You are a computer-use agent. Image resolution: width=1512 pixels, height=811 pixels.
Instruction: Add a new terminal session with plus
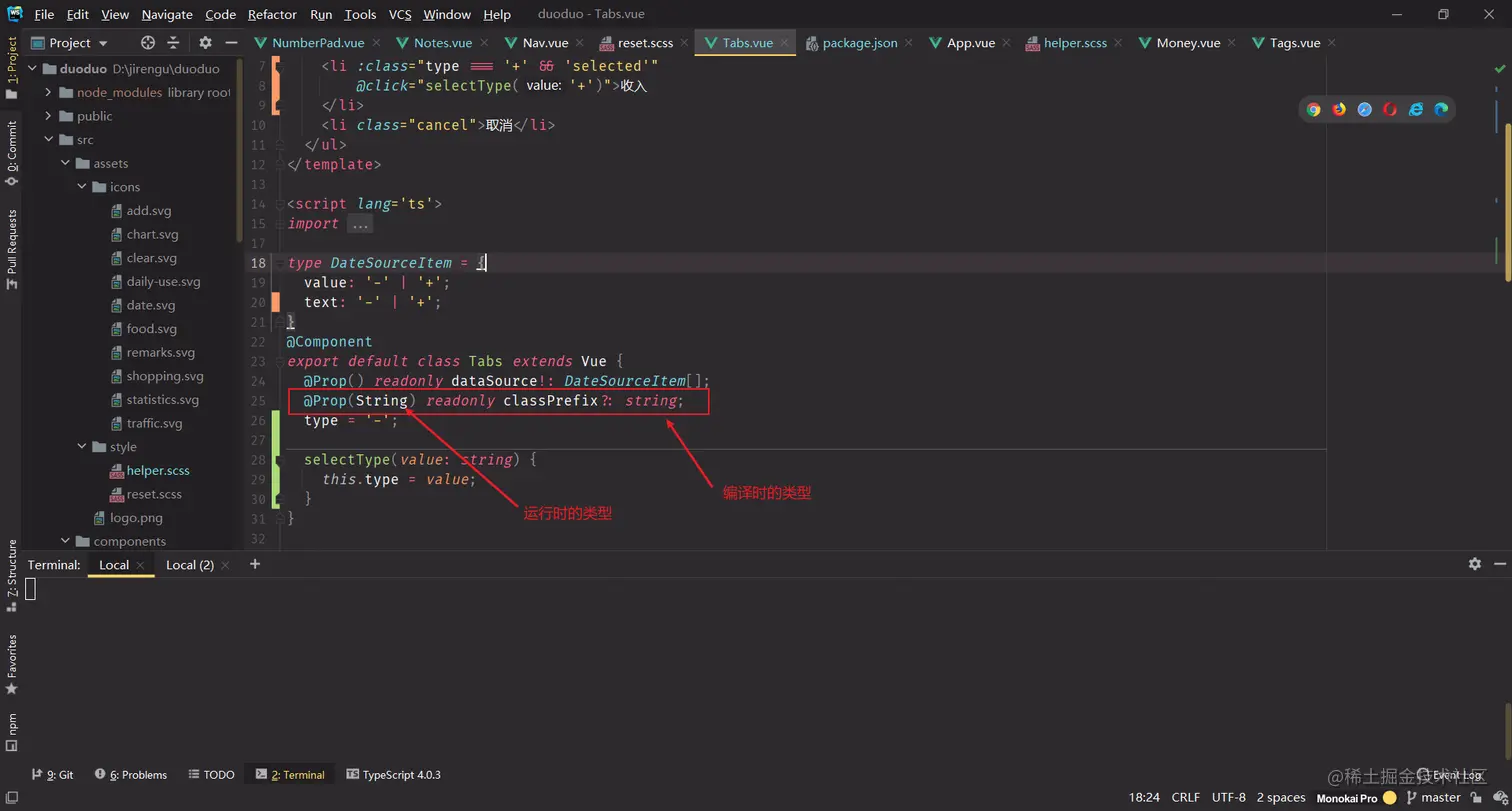point(255,564)
